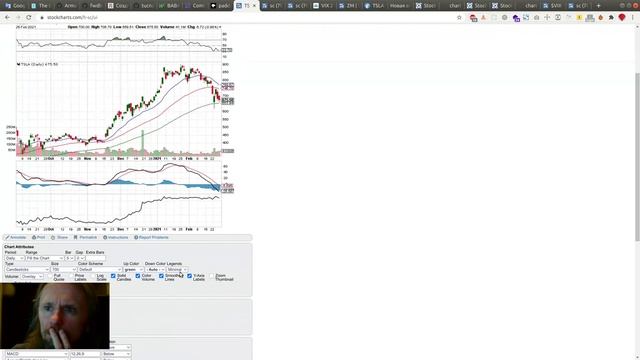The image size is (640, 360).
Task: Uncheck the Color Volume checkbox
Action: (x=138, y=276)
